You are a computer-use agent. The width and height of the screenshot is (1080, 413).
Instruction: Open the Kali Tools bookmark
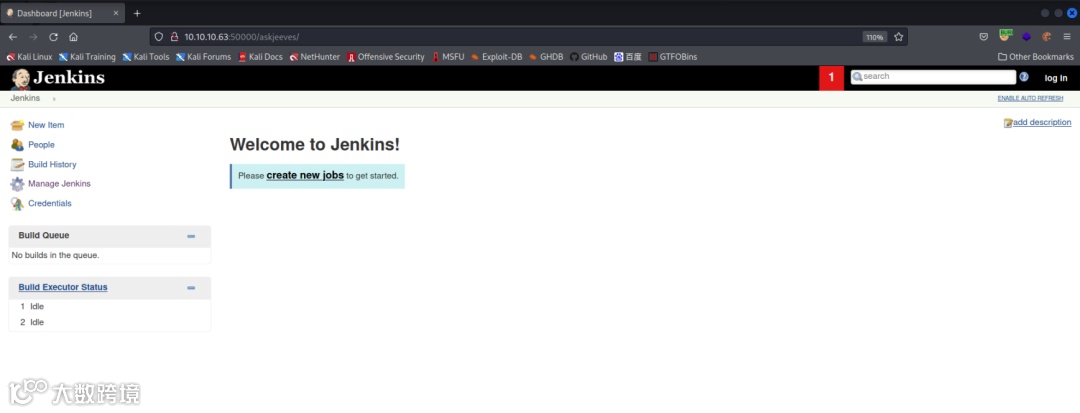(x=146, y=57)
